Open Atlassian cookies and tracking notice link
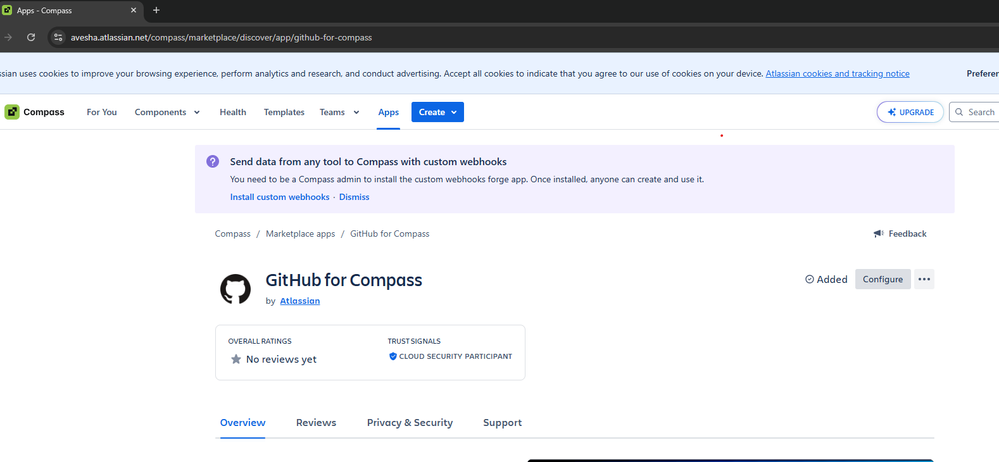999x462 pixels. 838,73
